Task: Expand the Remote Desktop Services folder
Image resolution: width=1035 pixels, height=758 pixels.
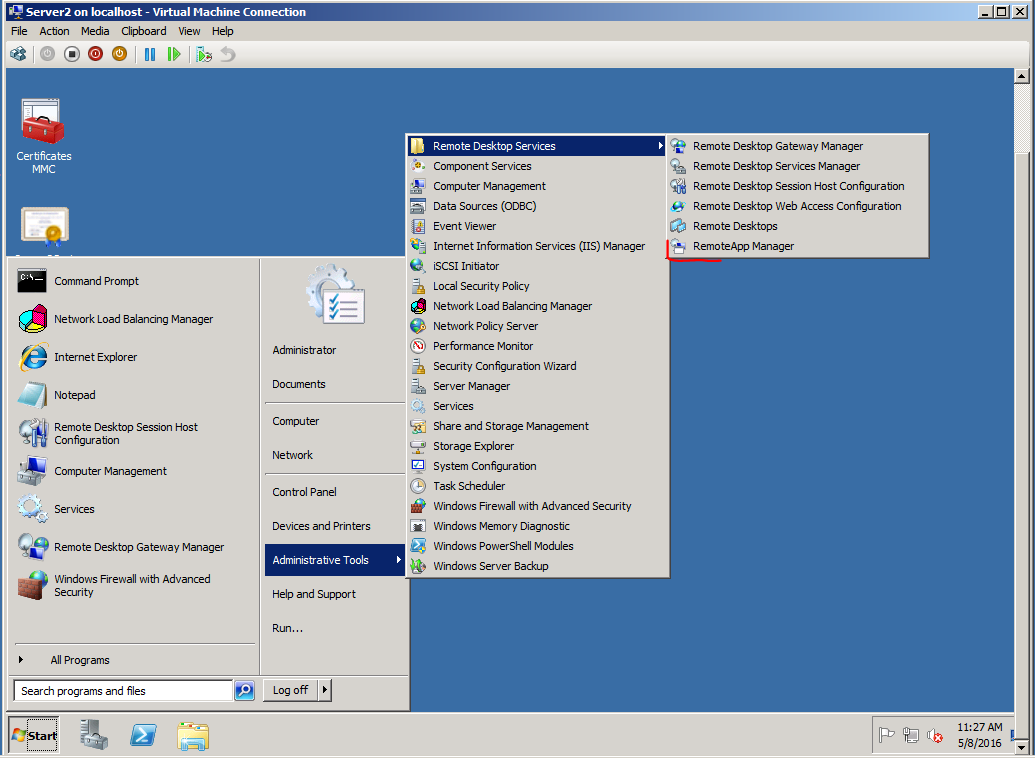Action: 537,146
